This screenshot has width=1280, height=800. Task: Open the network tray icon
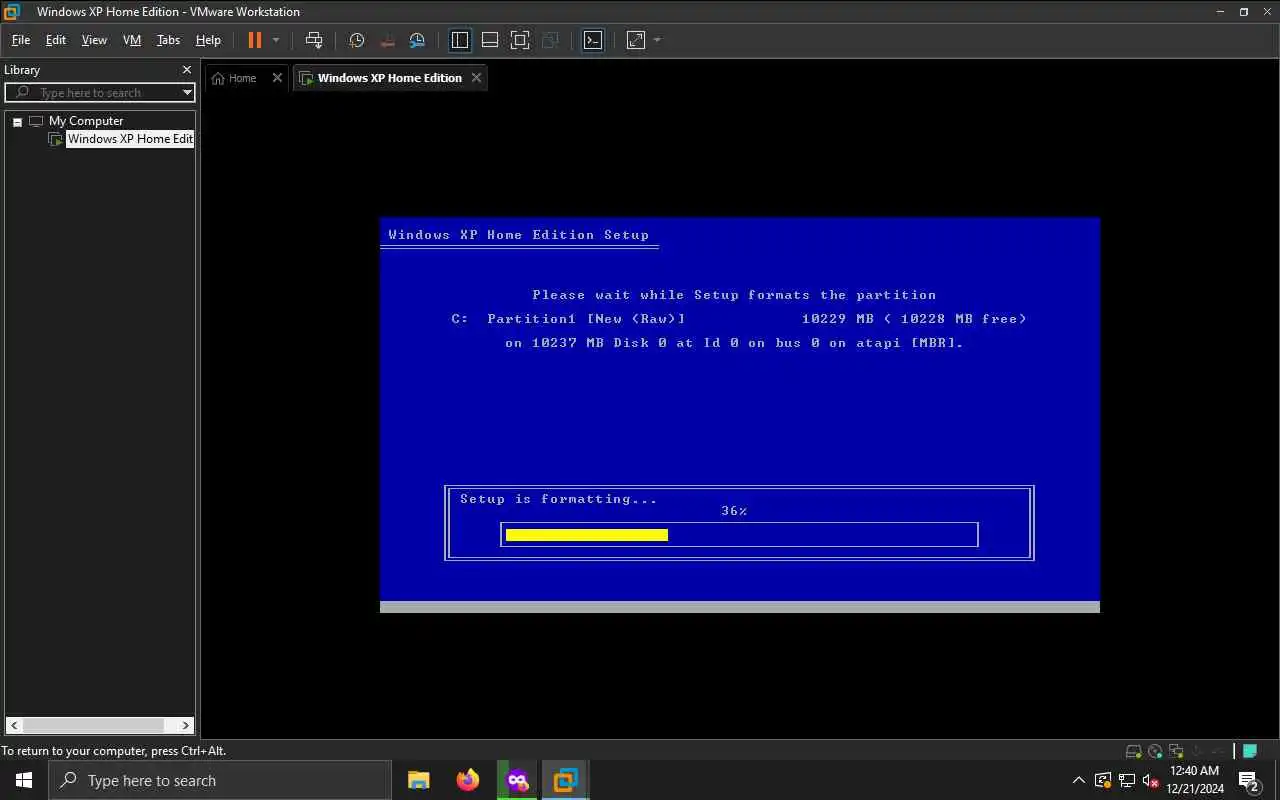[1127, 780]
